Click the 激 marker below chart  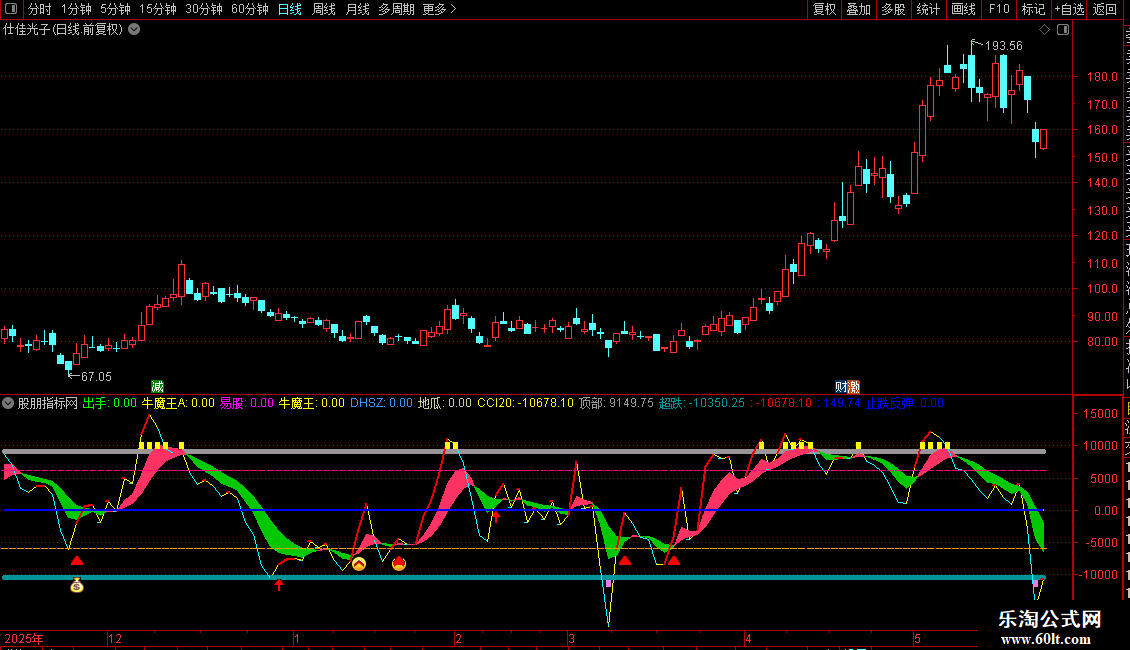[853, 387]
